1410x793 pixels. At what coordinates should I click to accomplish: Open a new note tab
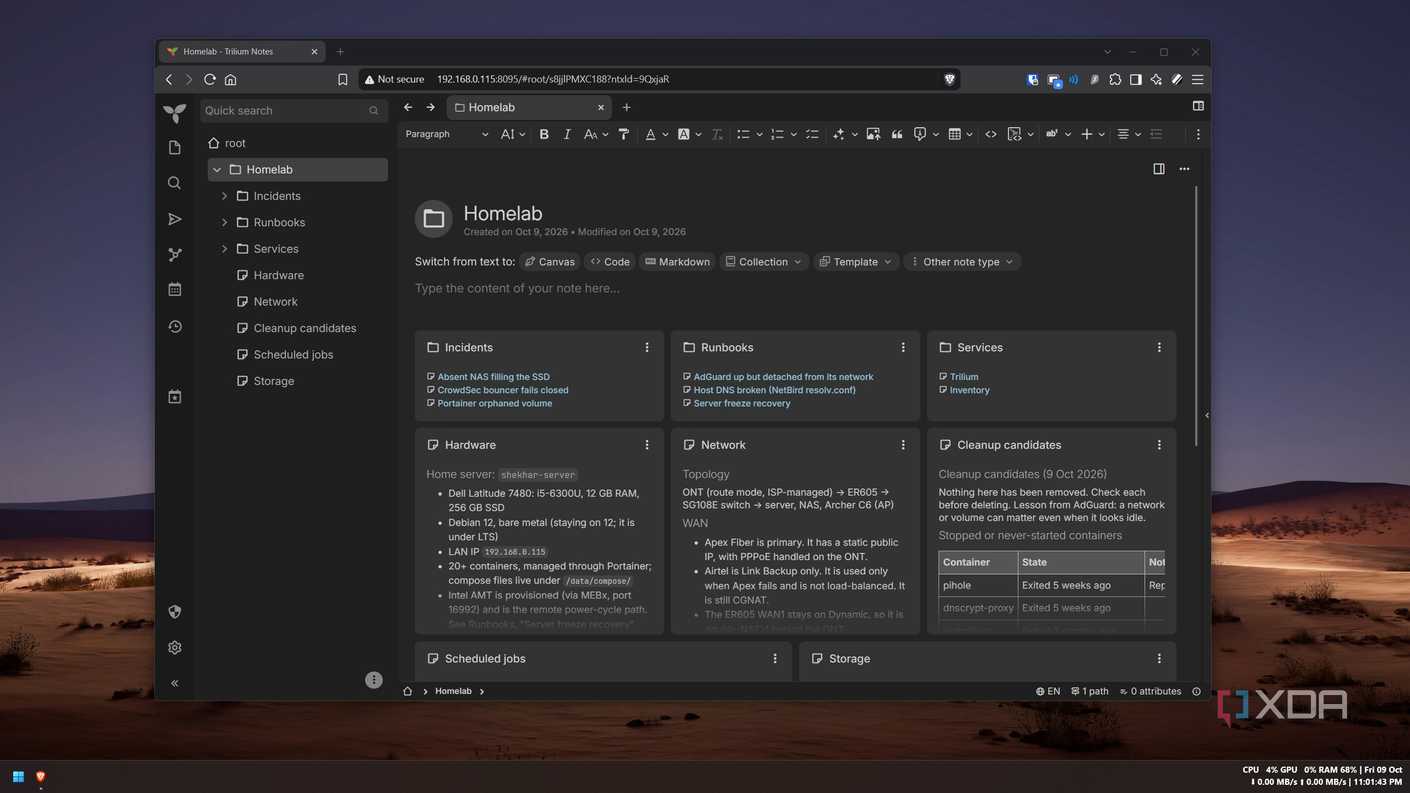[x=626, y=107]
